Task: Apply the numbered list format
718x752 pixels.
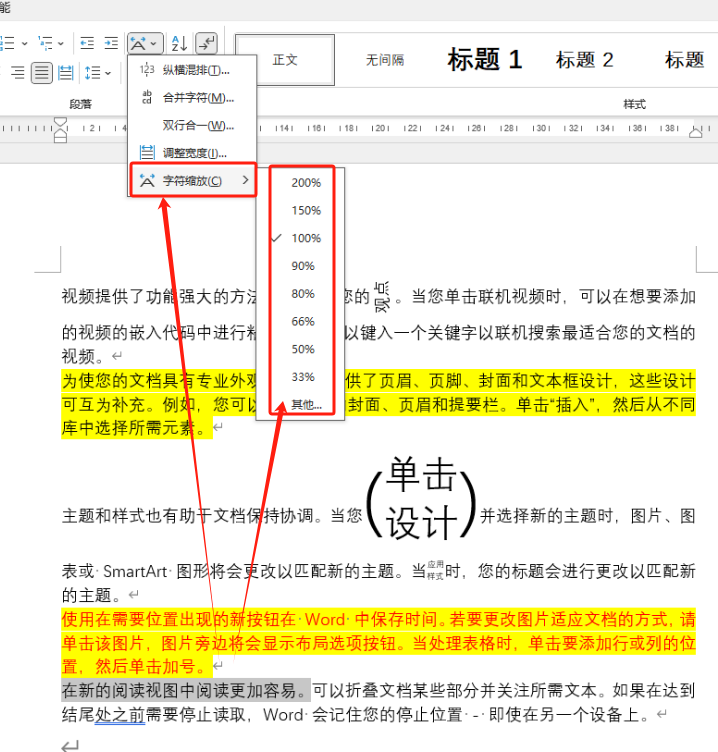Action: point(7,44)
